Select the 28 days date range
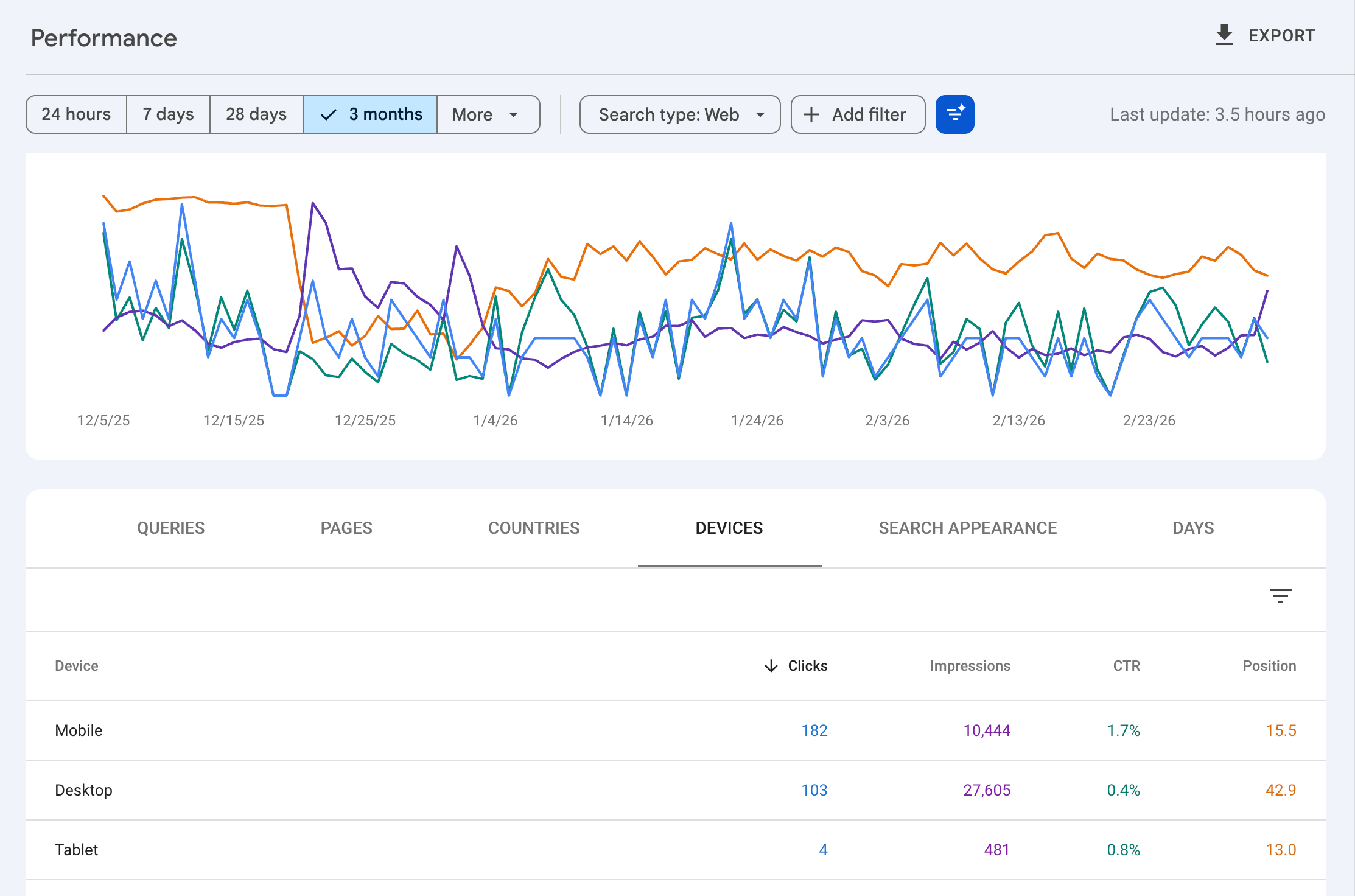 coord(256,114)
